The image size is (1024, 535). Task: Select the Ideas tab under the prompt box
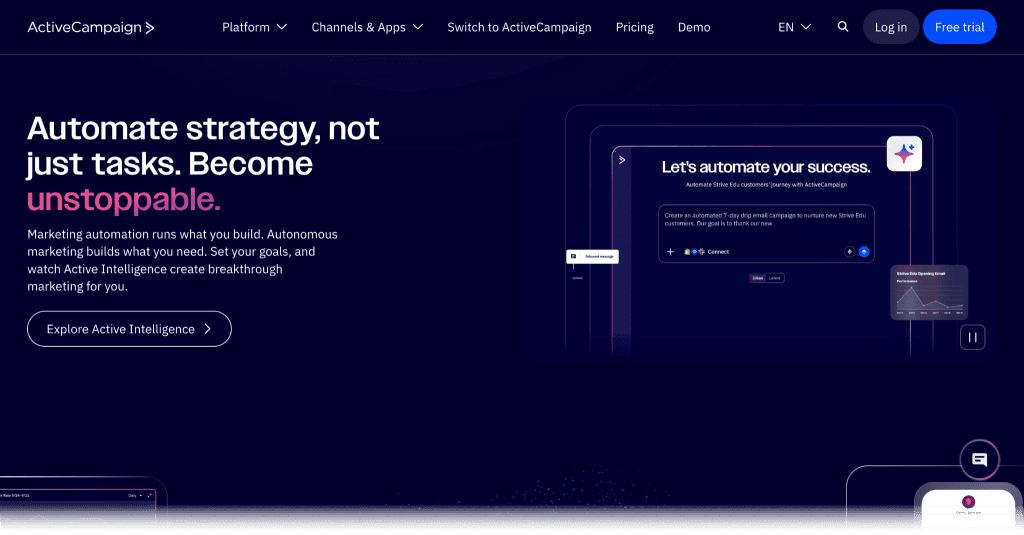(758, 278)
